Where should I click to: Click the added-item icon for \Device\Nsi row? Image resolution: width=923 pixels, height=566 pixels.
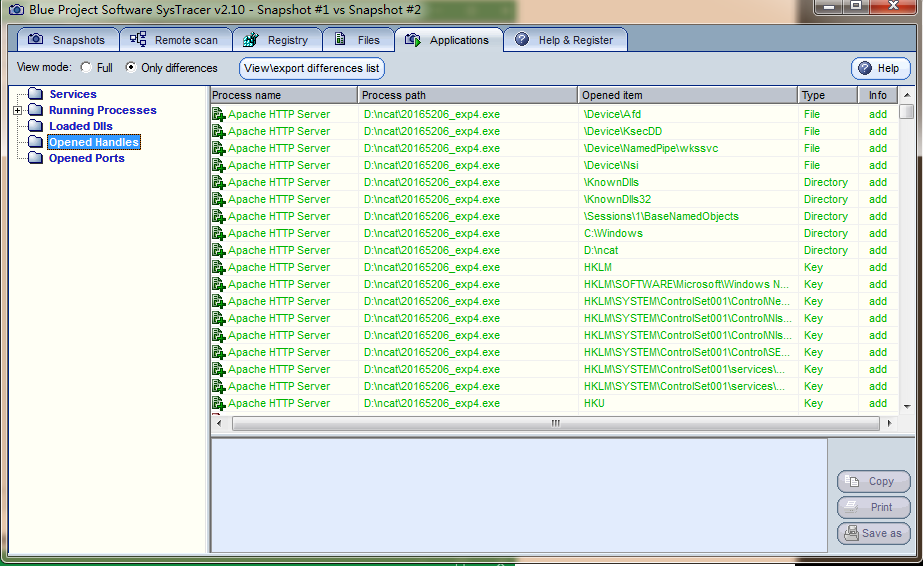click(219, 166)
